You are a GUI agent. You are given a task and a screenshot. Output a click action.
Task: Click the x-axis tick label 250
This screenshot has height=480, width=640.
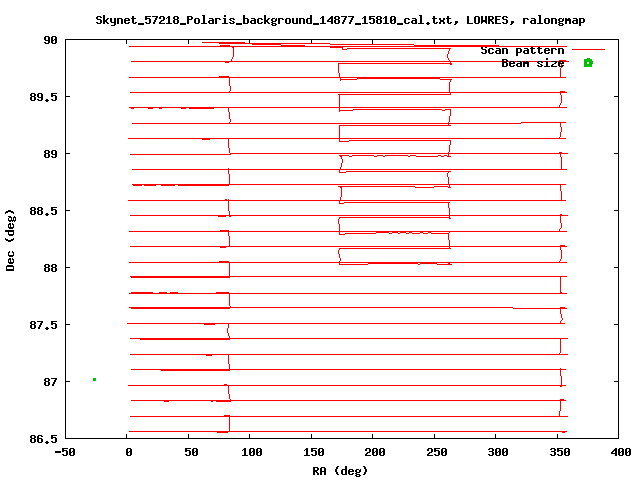tap(436, 452)
